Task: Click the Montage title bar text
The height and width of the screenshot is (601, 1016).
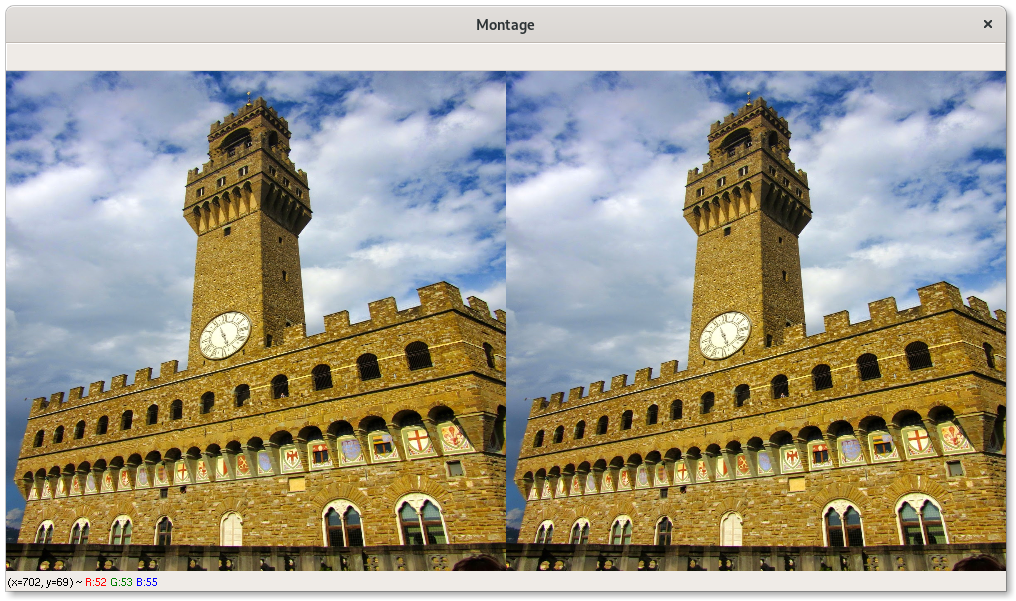Action: click(x=505, y=24)
